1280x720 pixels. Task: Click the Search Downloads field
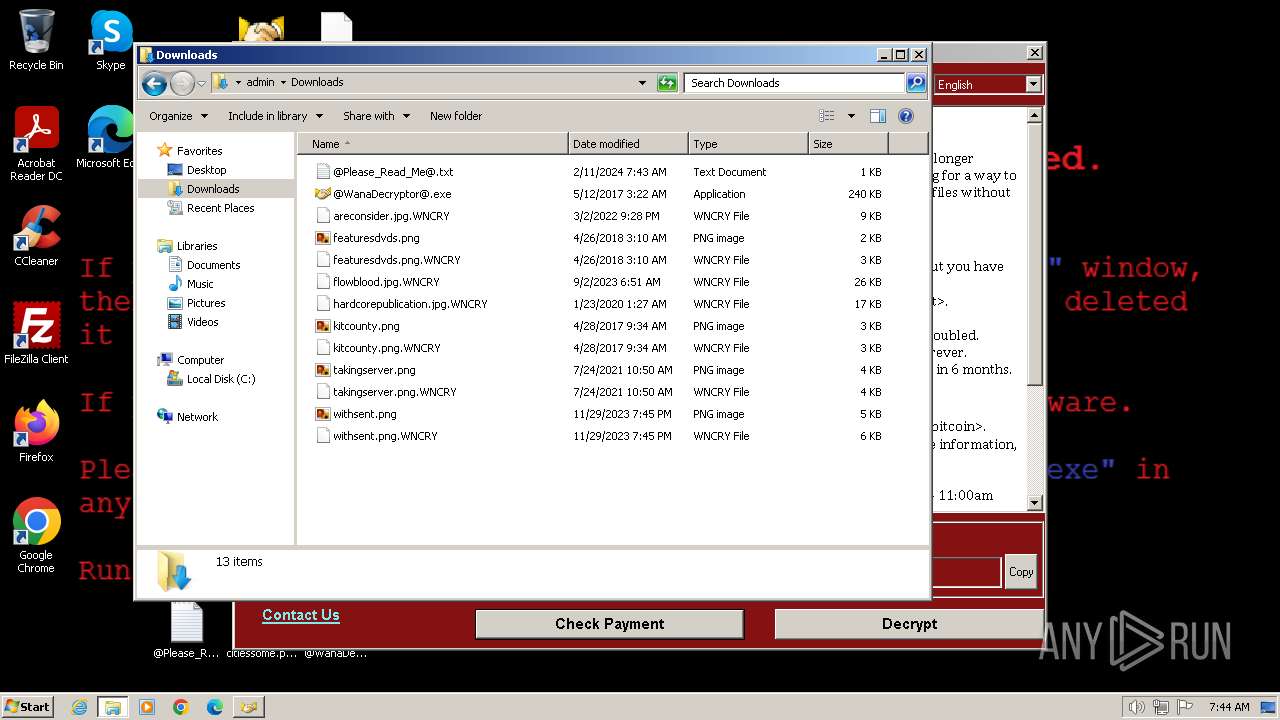tap(795, 83)
